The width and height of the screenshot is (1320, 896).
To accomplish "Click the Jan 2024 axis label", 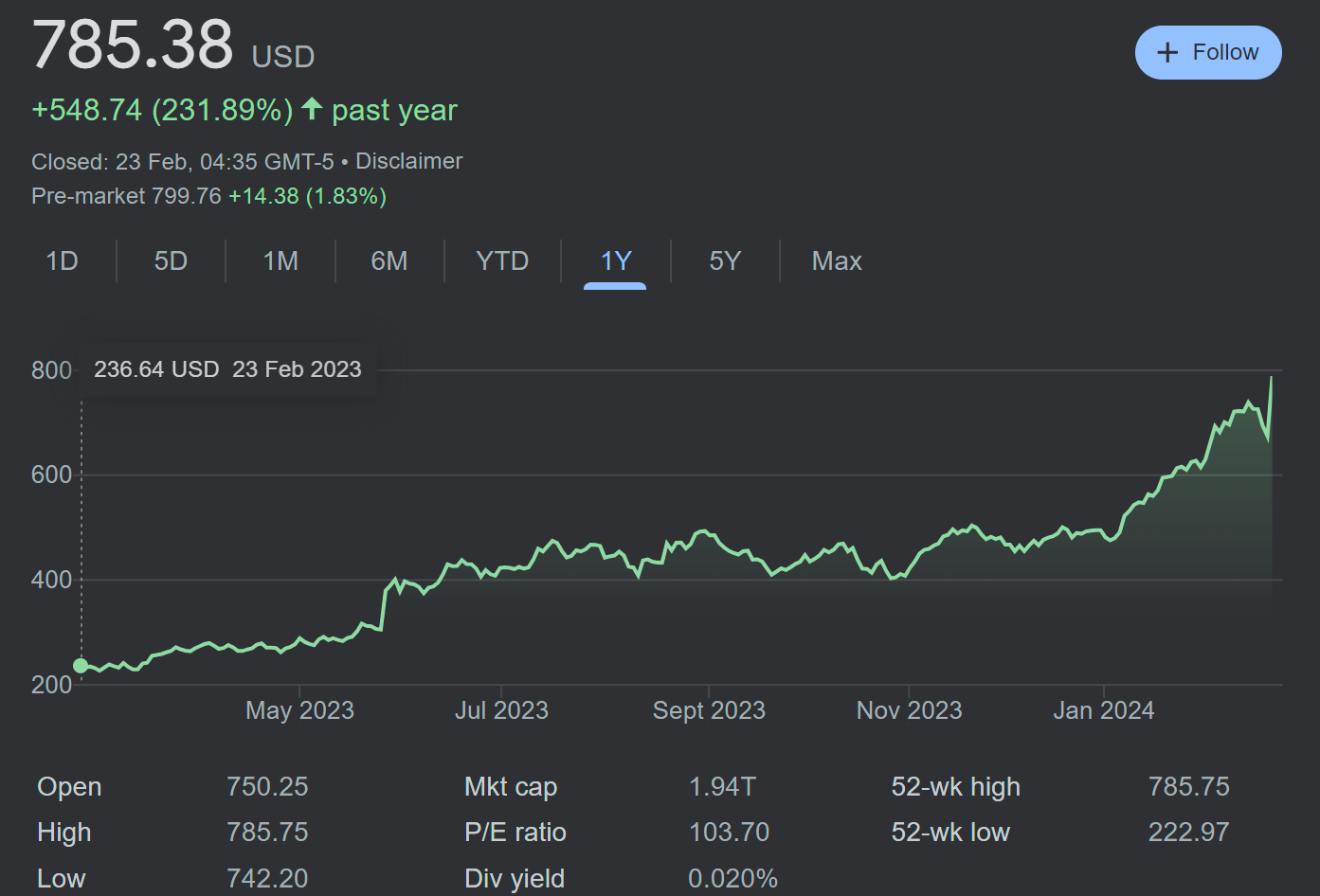I will click(x=1103, y=710).
